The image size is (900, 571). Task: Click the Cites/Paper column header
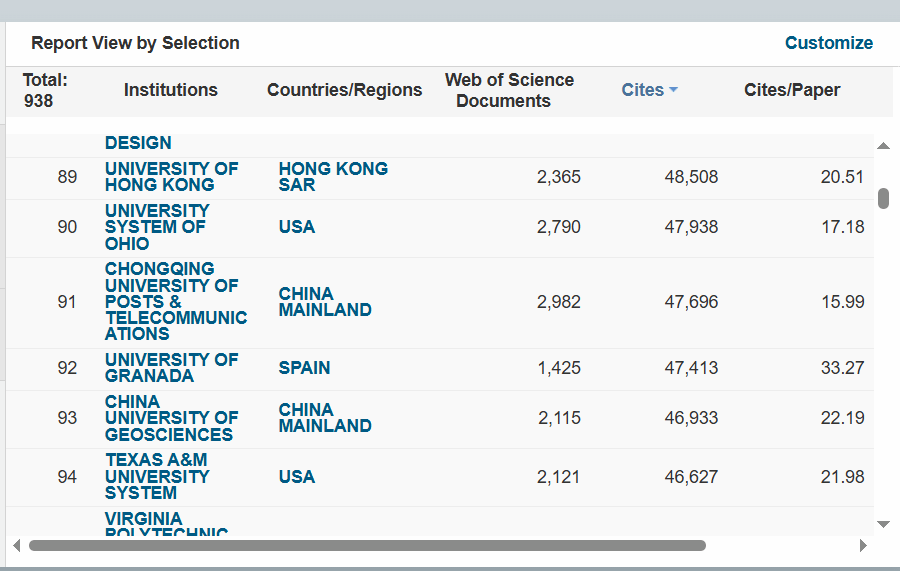pyautogui.click(x=792, y=90)
